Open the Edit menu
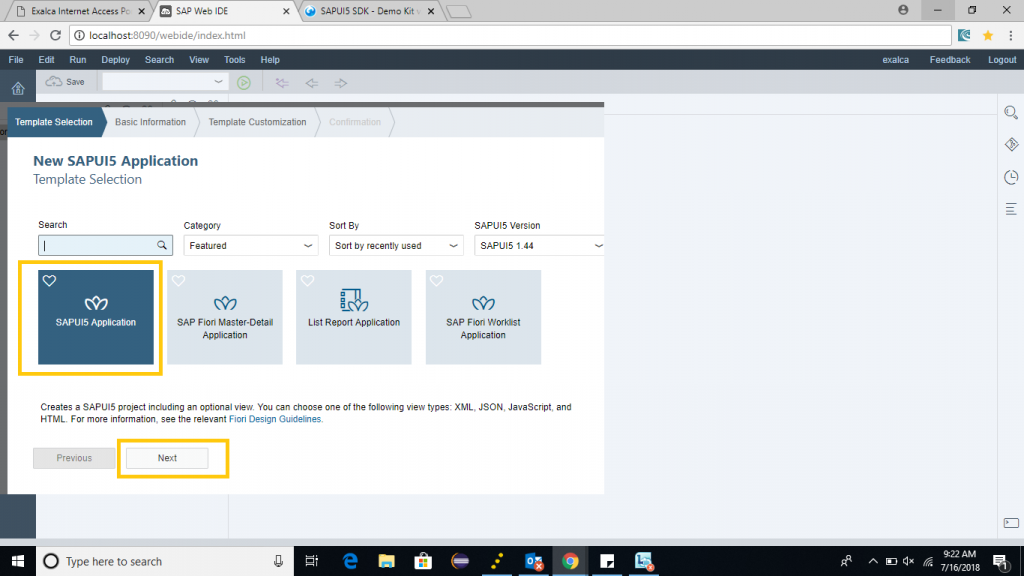 coord(46,59)
